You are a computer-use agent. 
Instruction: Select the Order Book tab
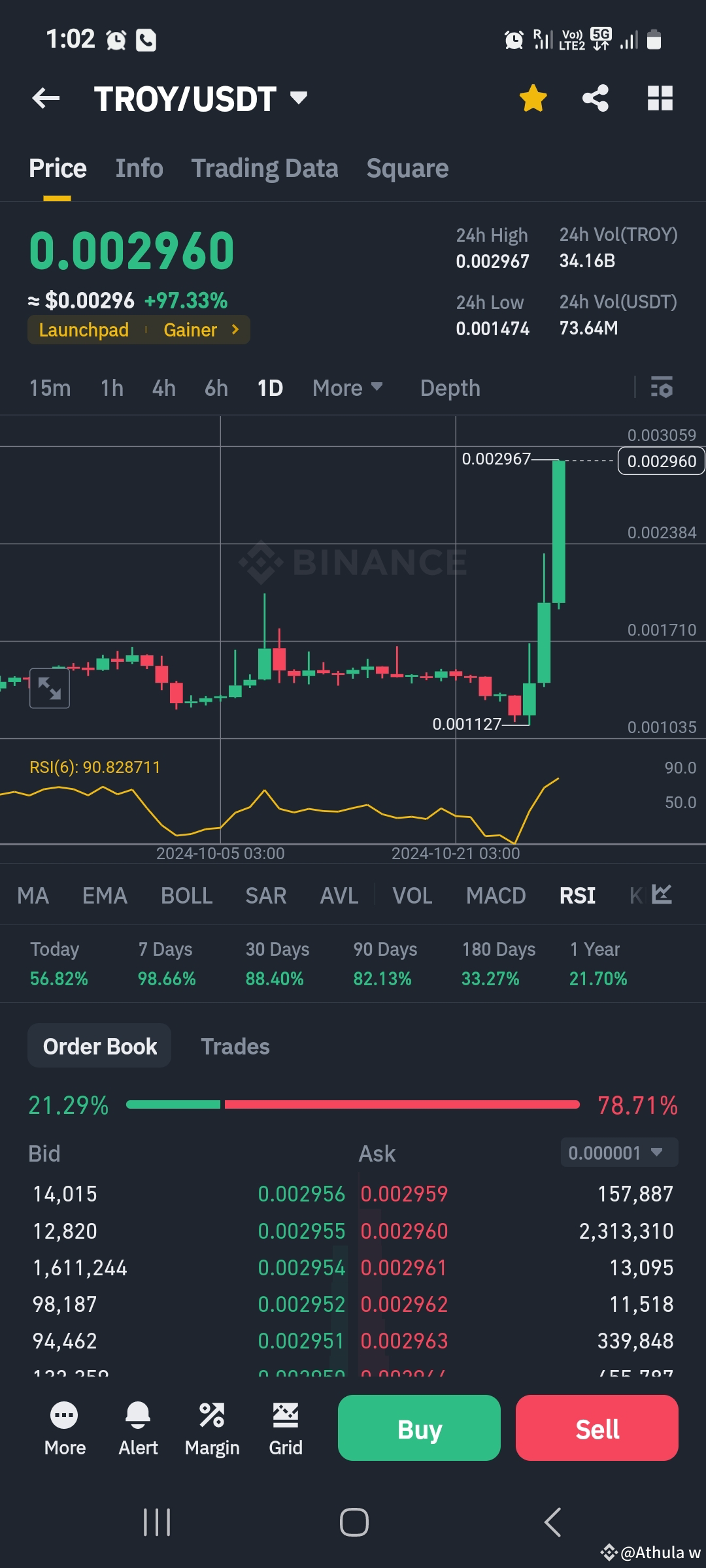click(99, 1046)
